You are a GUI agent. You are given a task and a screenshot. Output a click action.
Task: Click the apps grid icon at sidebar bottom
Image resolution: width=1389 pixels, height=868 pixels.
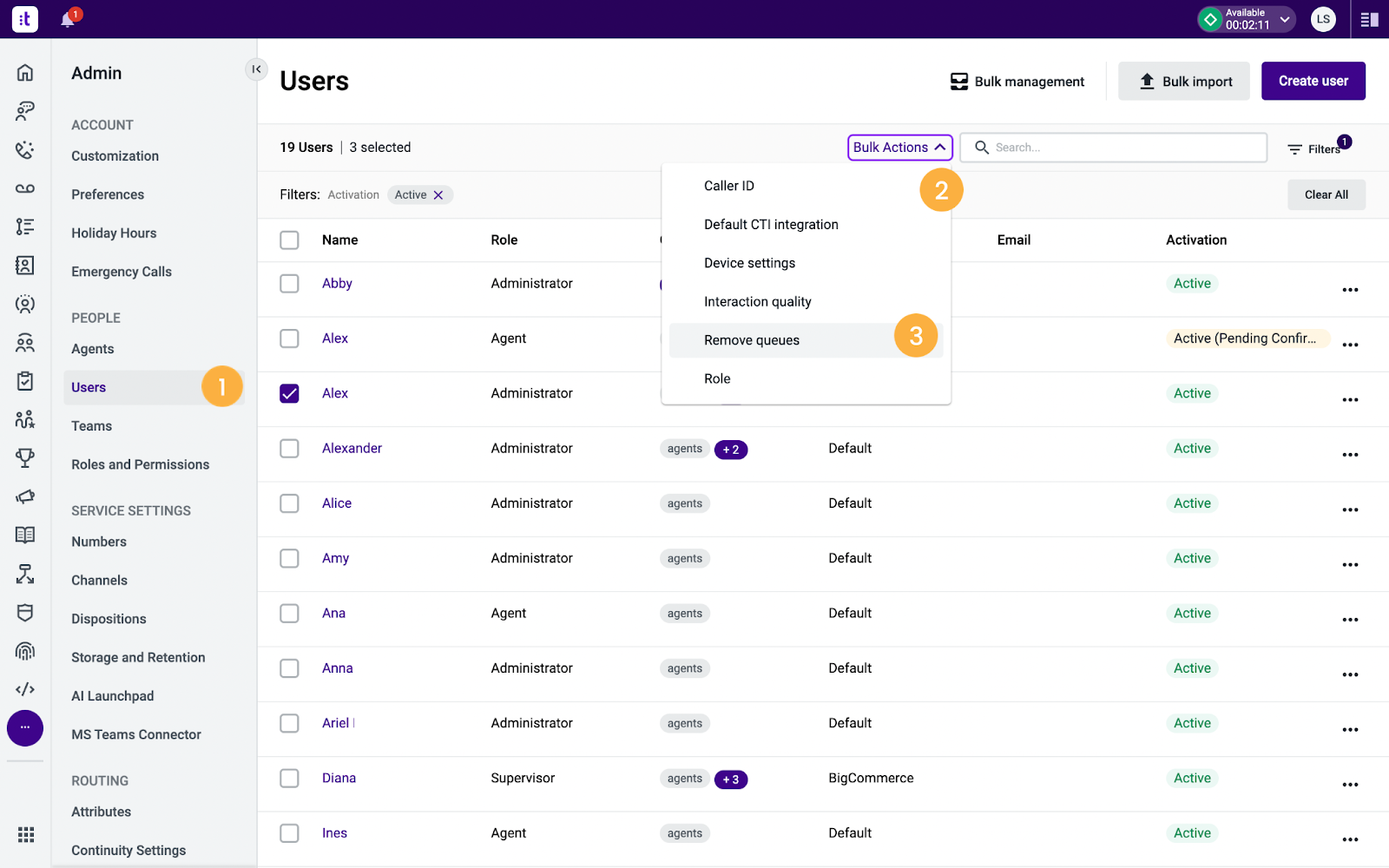[25, 834]
